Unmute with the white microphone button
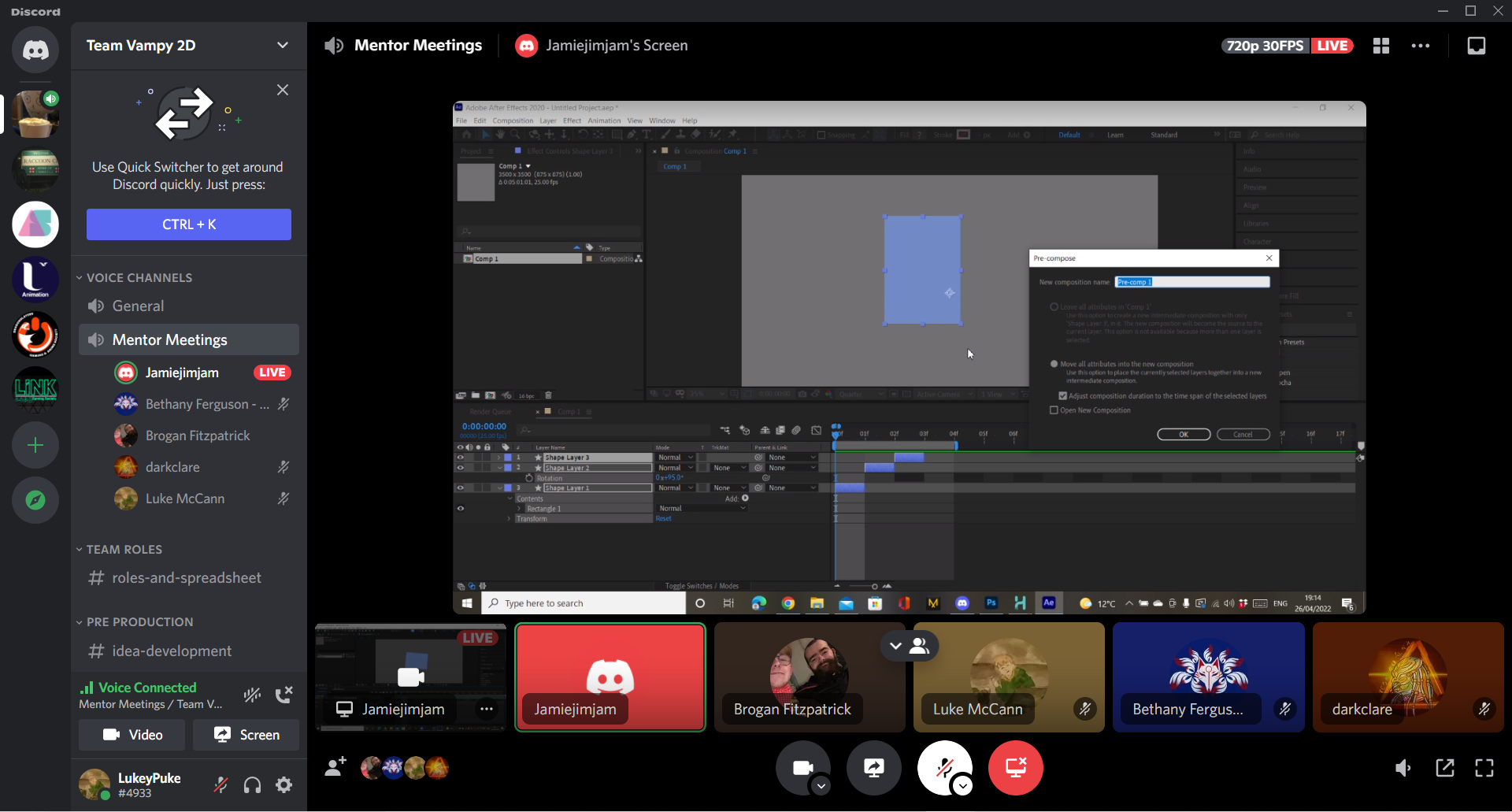Viewport: 1512px width, 812px height. [943, 767]
